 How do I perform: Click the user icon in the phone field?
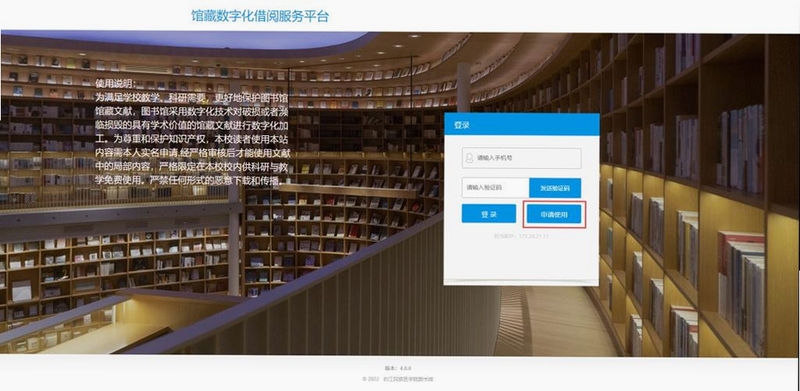coord(469,158)
